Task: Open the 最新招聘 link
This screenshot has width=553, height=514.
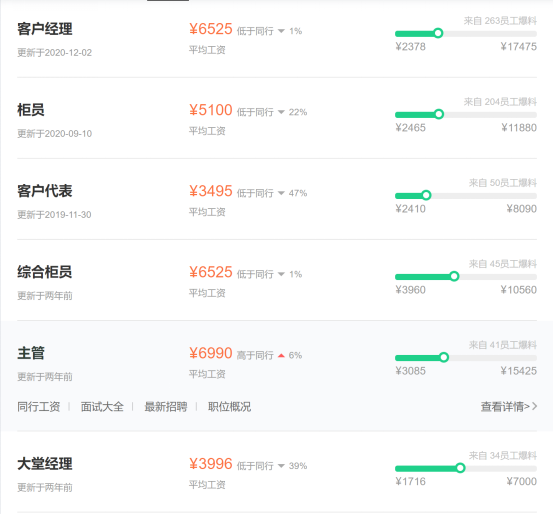Action: (x=166, y=407)
